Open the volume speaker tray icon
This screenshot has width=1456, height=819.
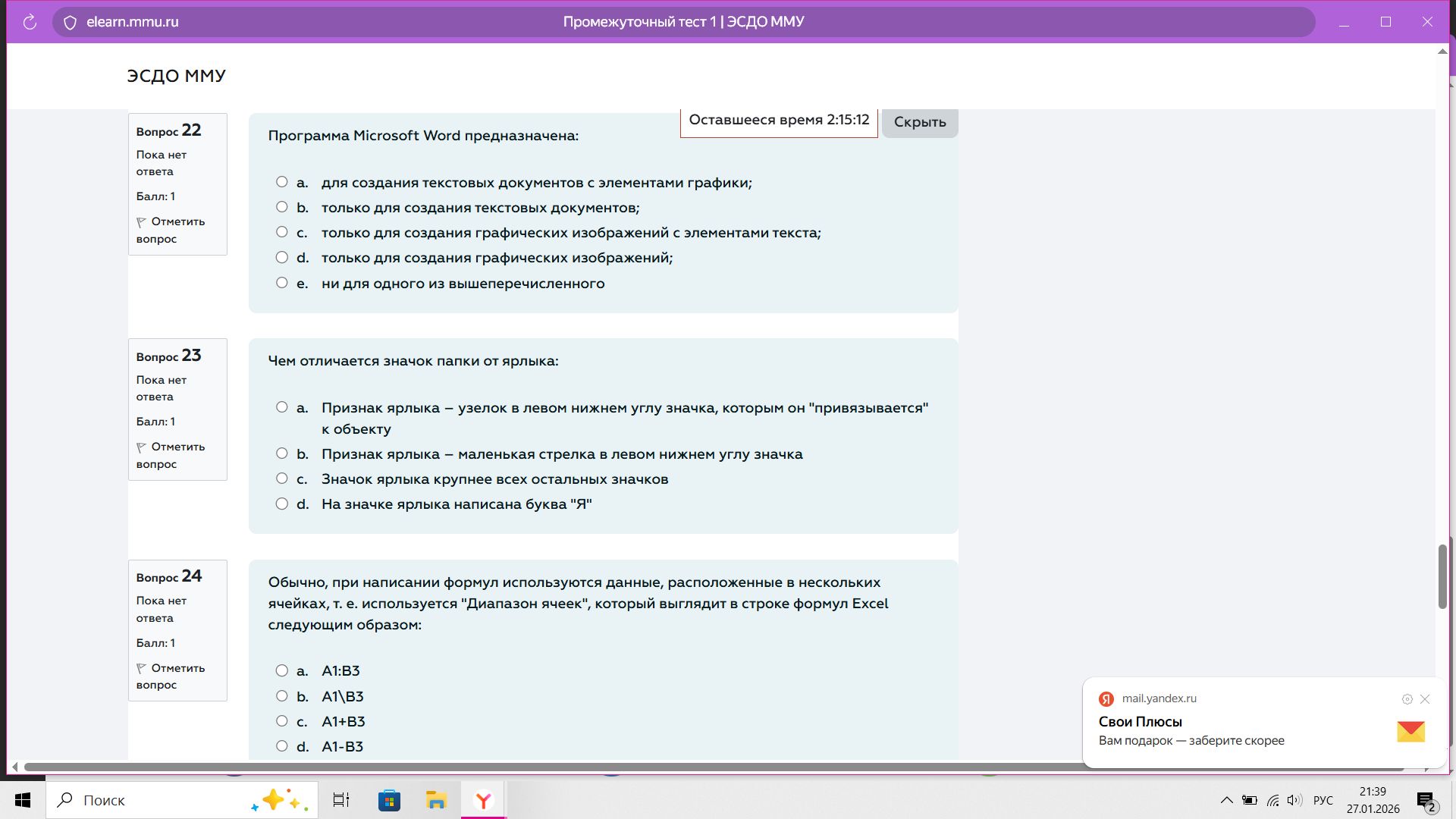tap(1294, 800)
